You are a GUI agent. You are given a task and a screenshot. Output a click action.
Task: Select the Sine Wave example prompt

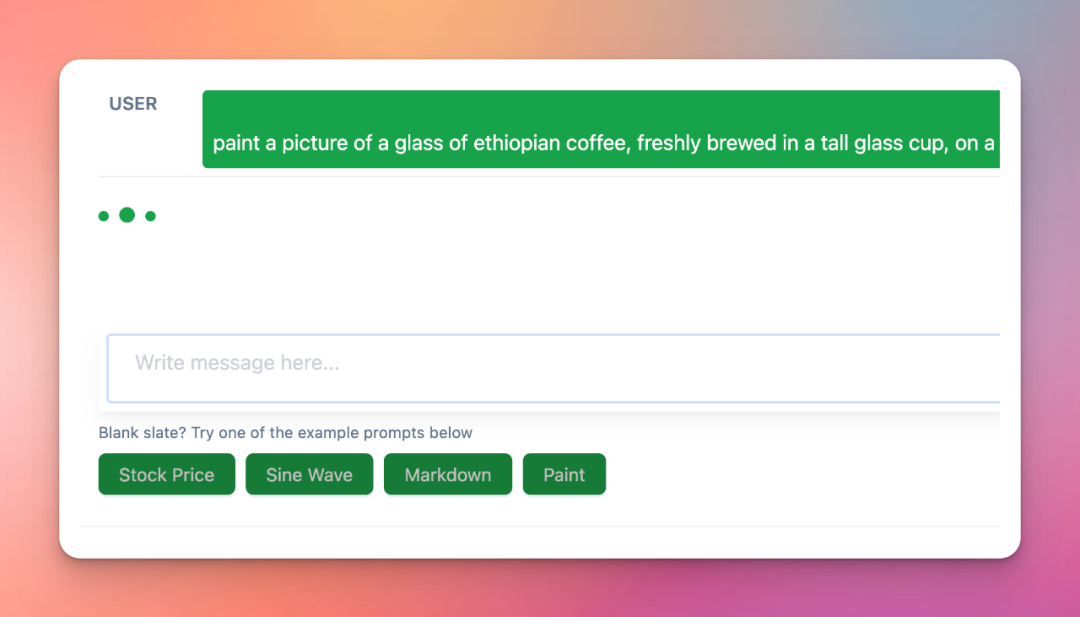309,475
